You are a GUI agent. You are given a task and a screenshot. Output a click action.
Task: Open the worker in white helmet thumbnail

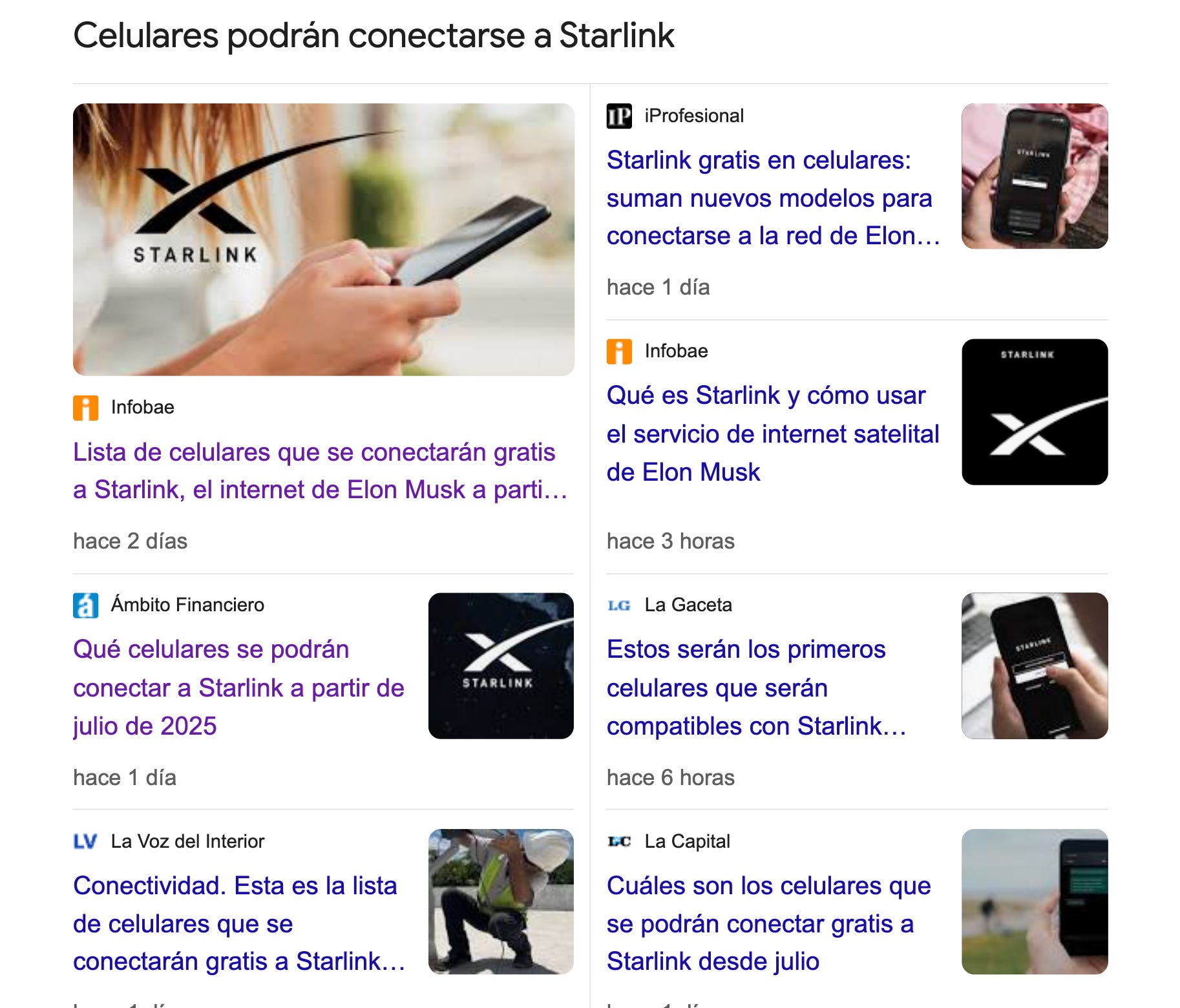pos(501,902)
